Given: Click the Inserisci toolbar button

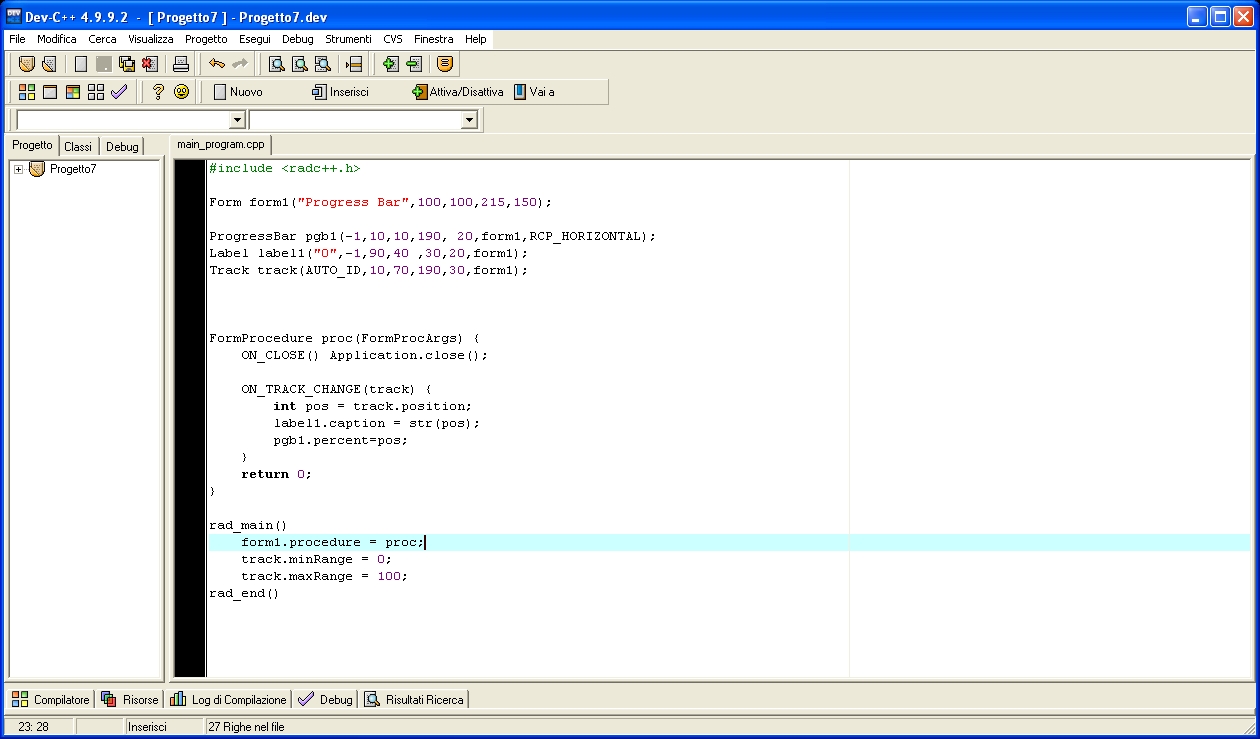Looking at the screenshot, I should point(340,92).
